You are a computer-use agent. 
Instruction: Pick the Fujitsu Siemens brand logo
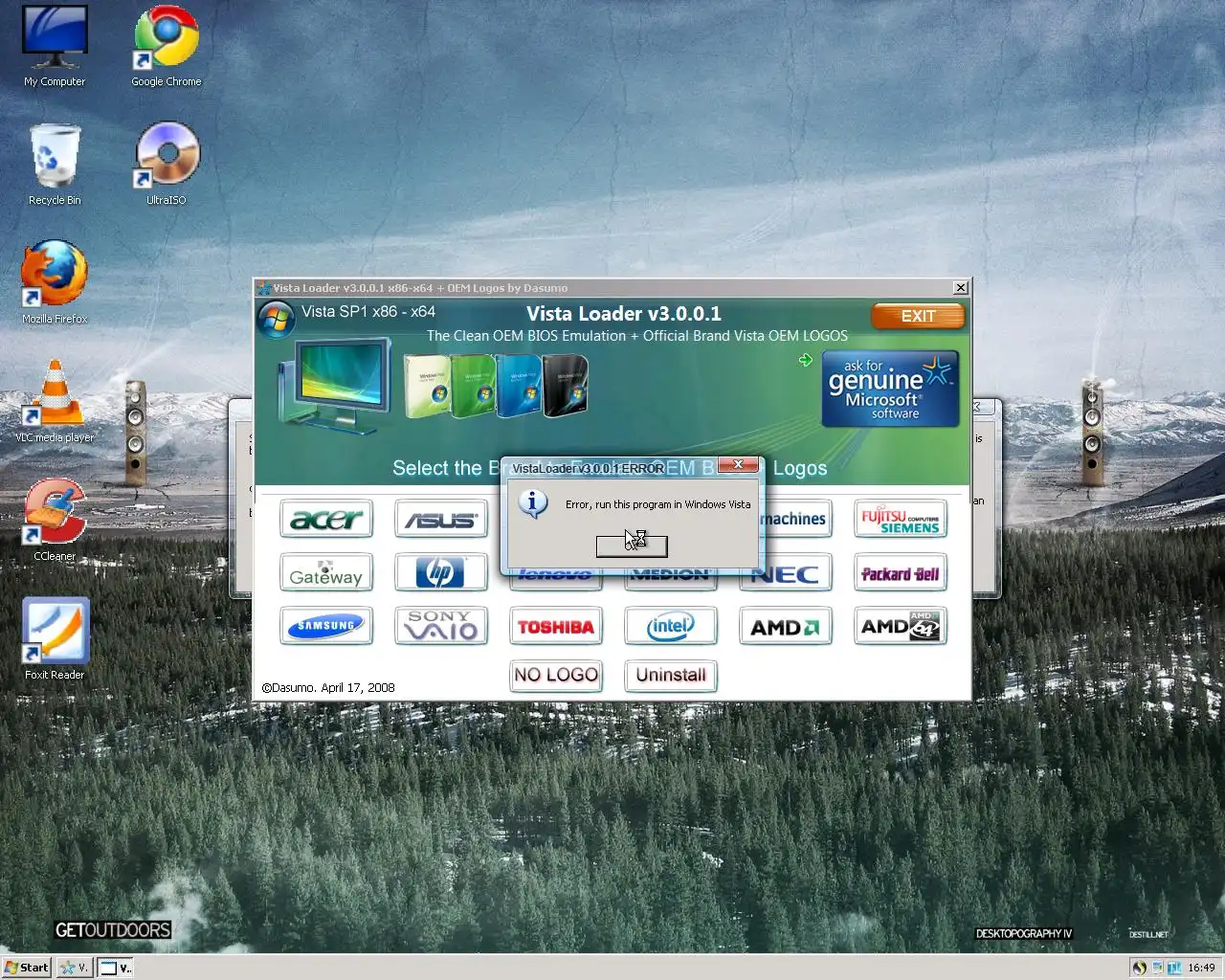click(x=901, y=519)
